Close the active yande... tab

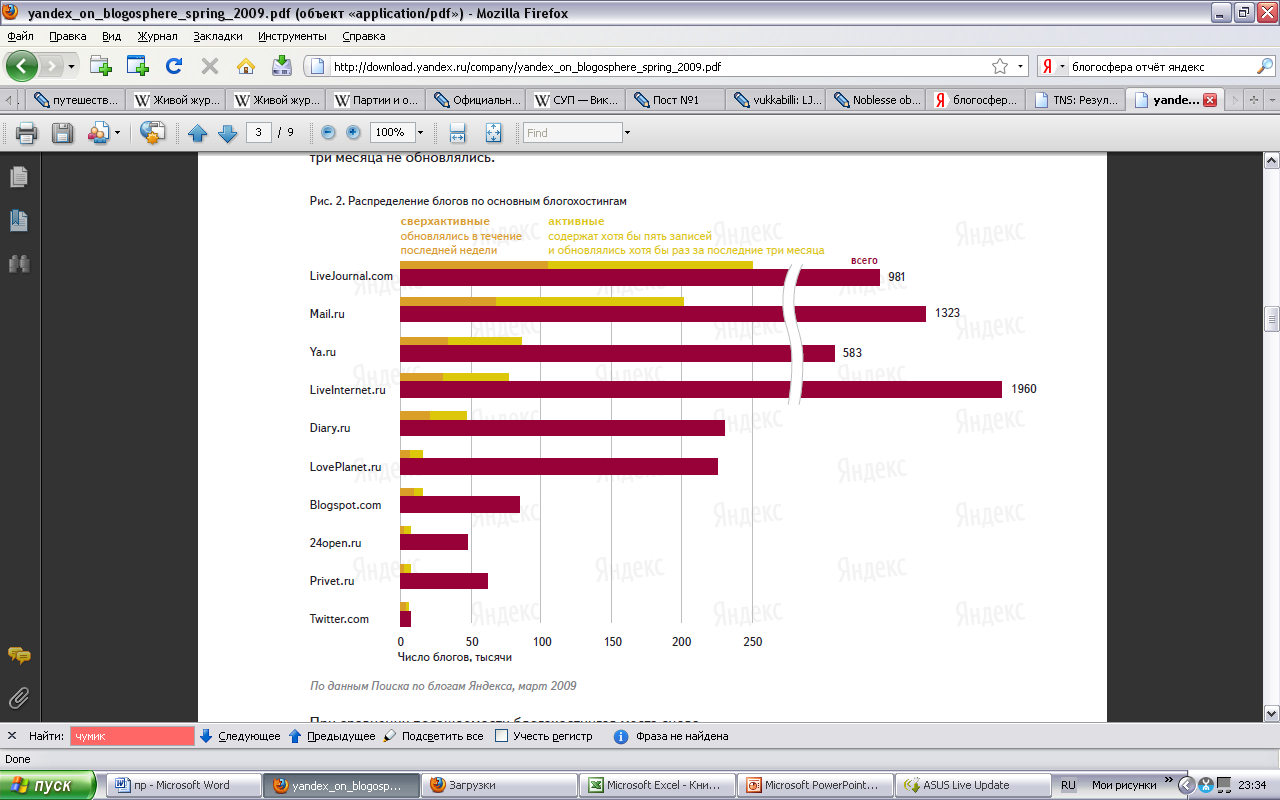pos(1210,100)
